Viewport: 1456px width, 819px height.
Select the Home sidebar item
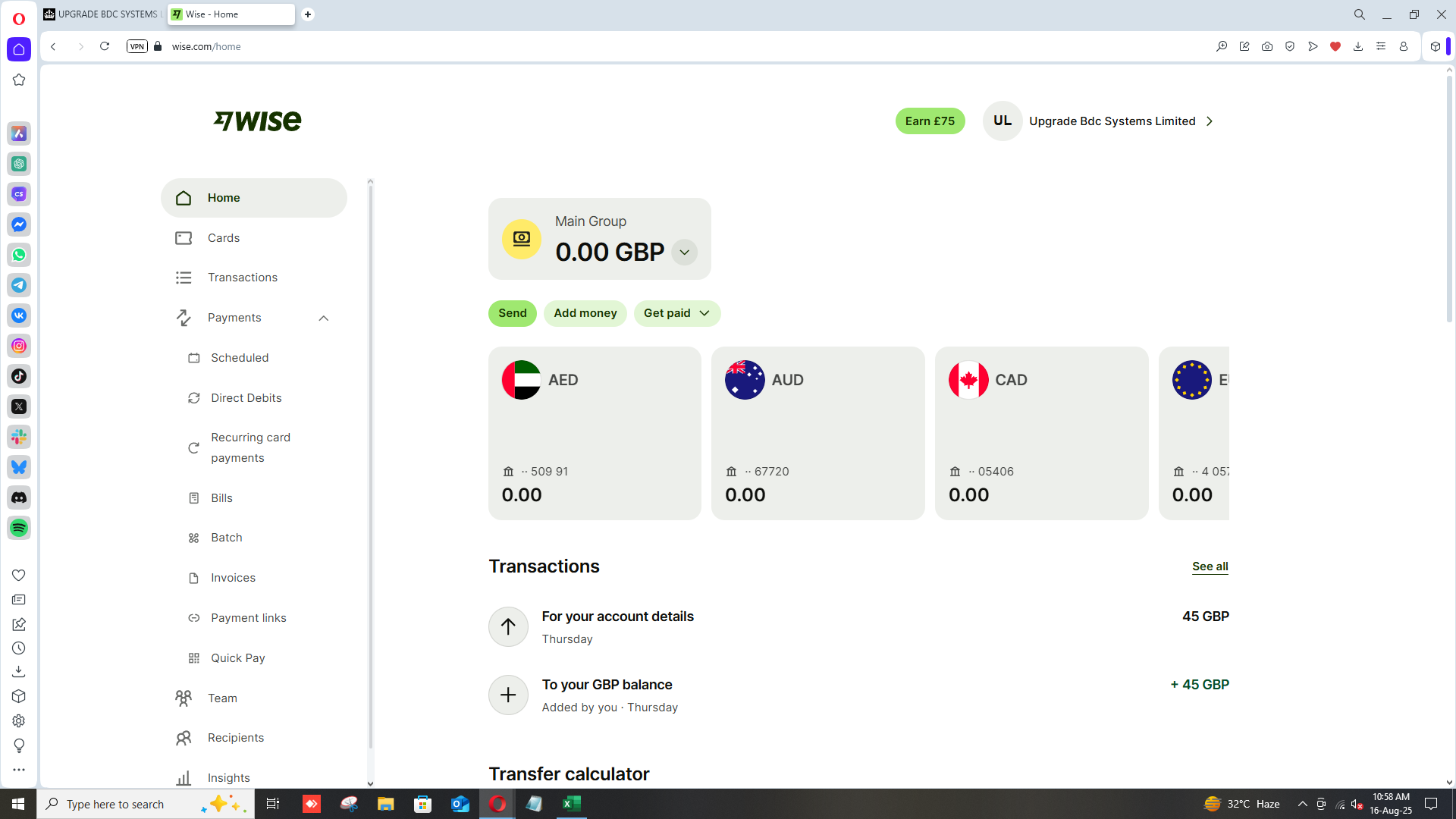click(254, 198)
